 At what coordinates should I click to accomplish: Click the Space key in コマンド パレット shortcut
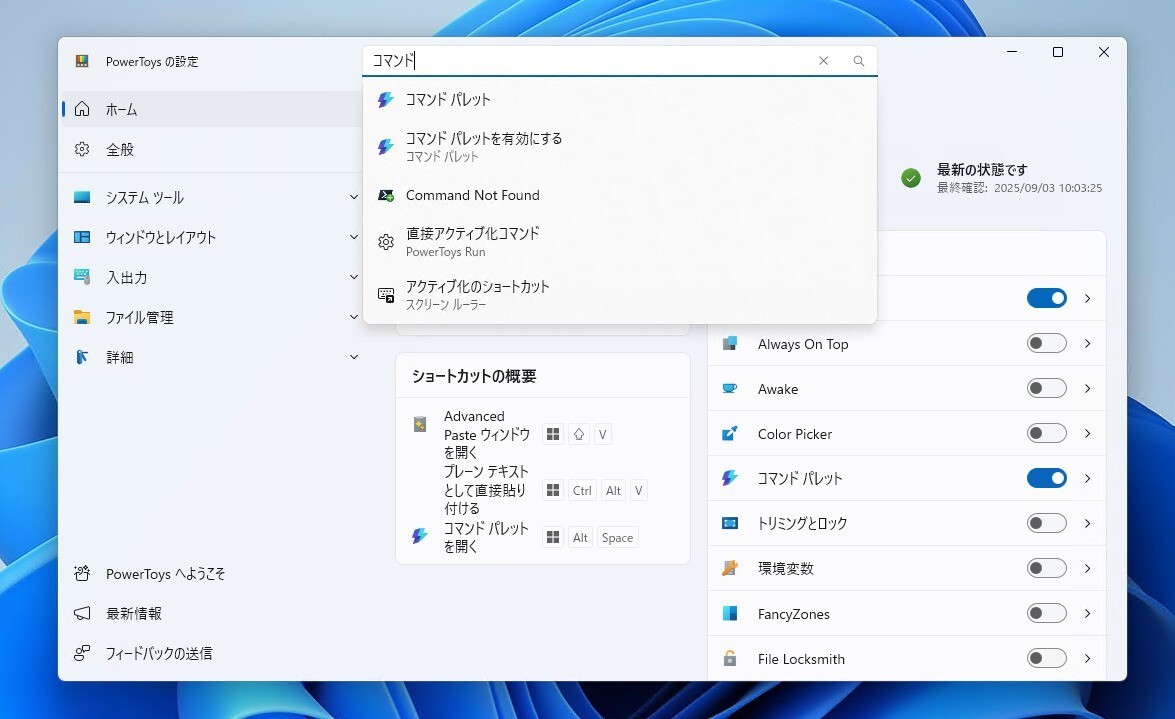coord(617,538)
